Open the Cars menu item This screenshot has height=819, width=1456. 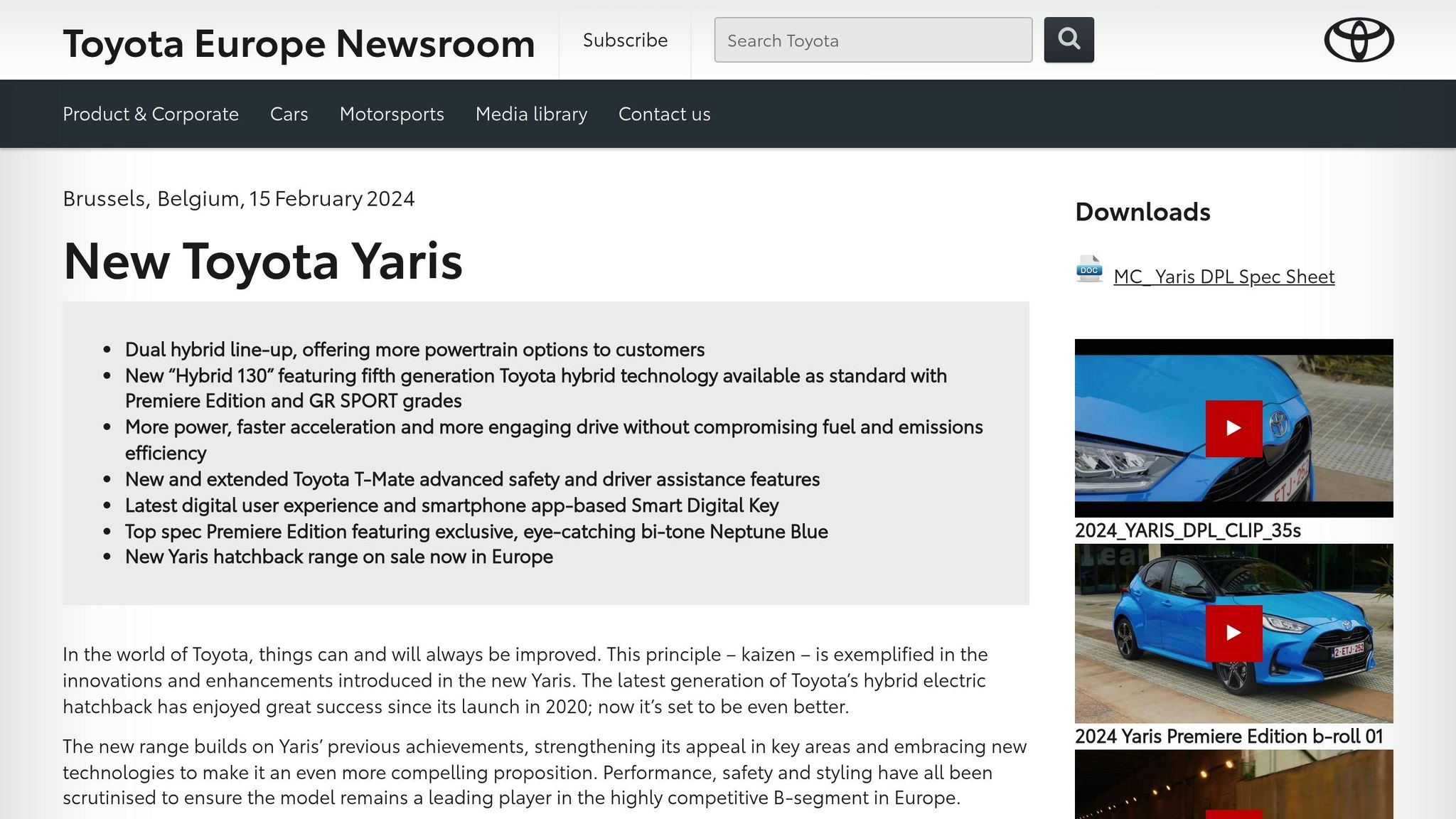pyautogui.click(x=289, y=114)
